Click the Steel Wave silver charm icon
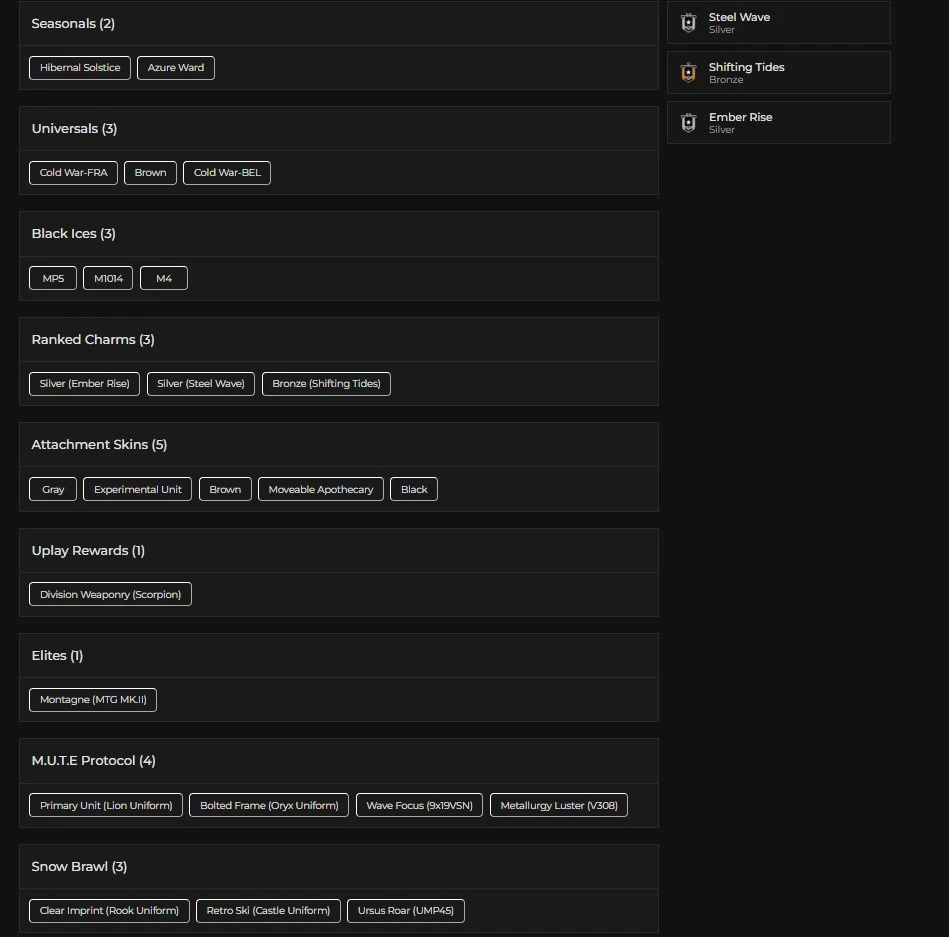 [688, 23]
